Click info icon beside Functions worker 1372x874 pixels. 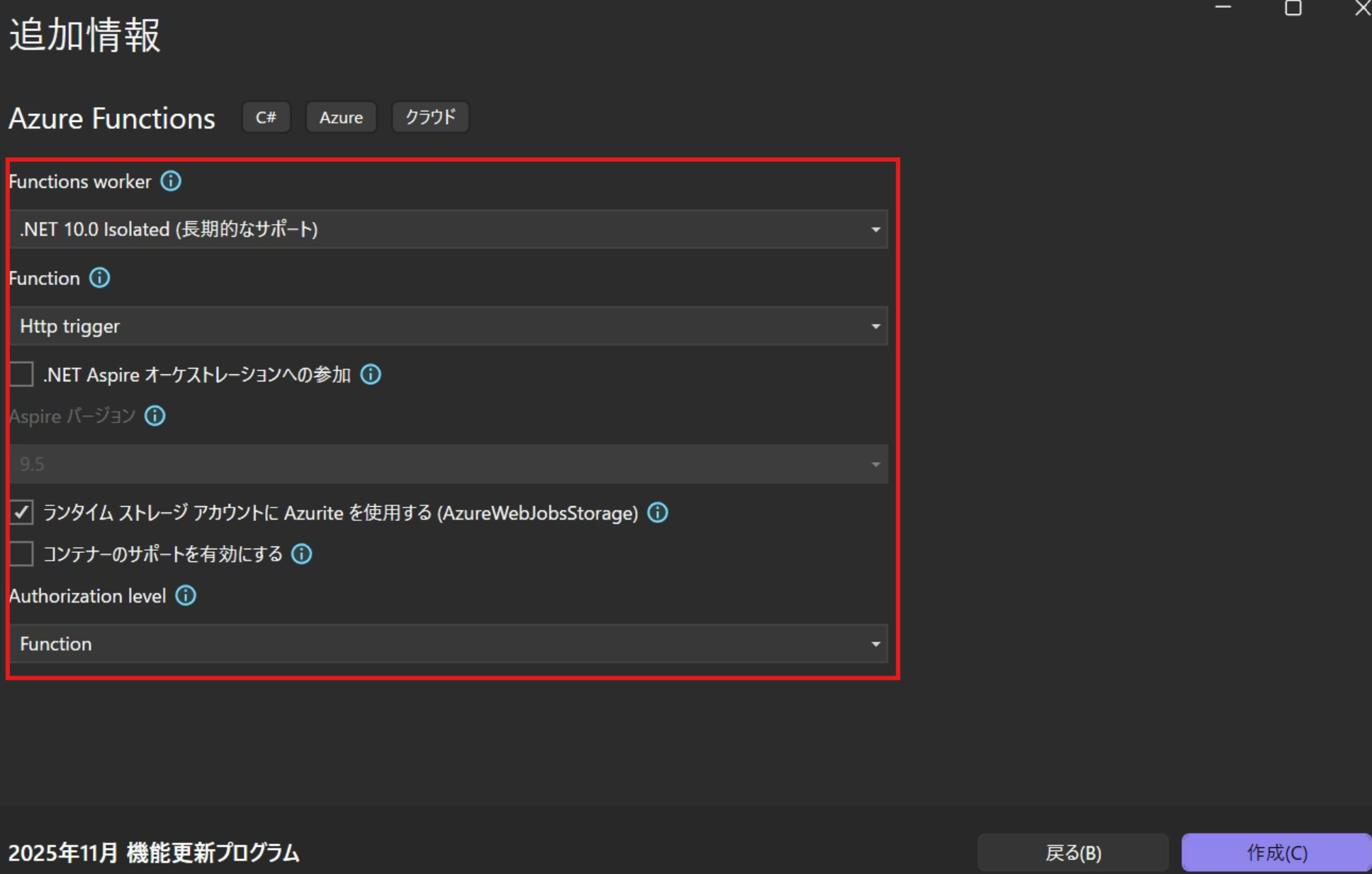tap(171, 181)
